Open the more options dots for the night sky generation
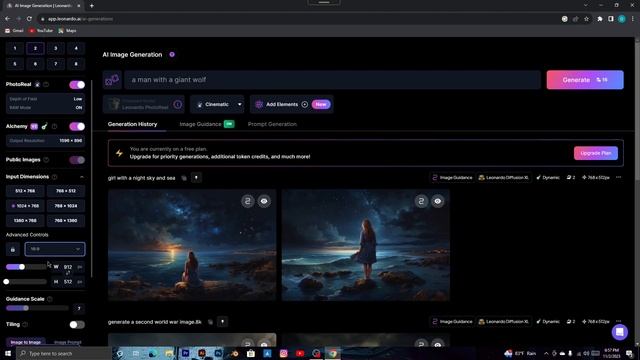The image size is (640, 360). [618, 178]
